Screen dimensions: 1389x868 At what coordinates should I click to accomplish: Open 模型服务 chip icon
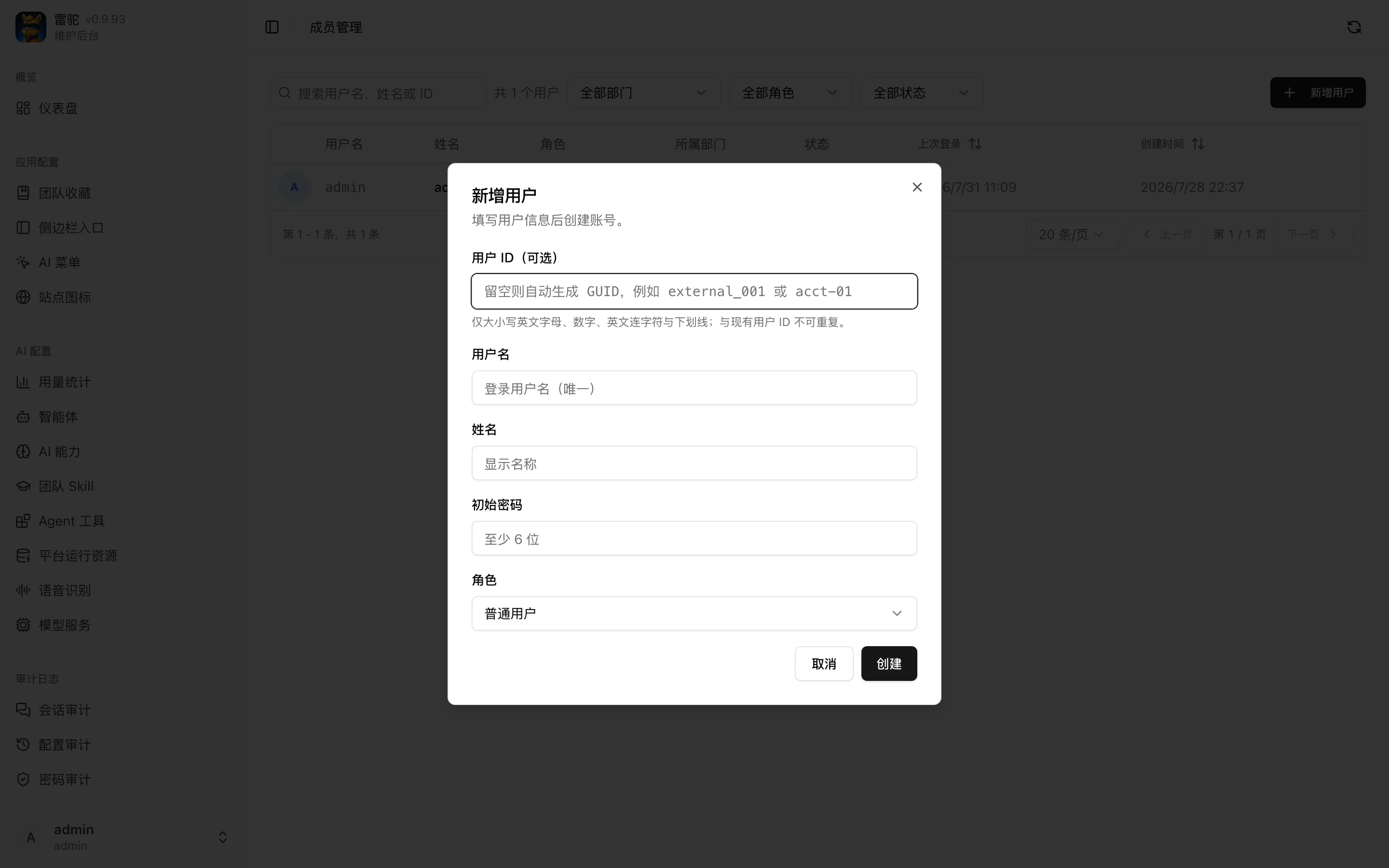[23, 625]
